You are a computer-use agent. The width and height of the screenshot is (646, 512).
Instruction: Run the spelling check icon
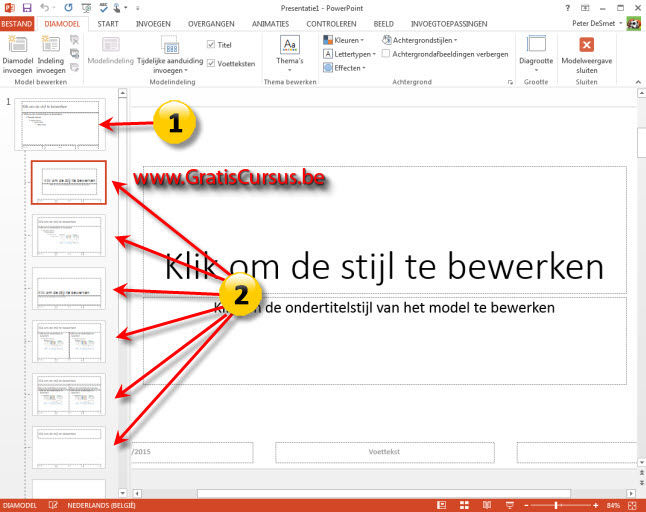pos(103,8)
